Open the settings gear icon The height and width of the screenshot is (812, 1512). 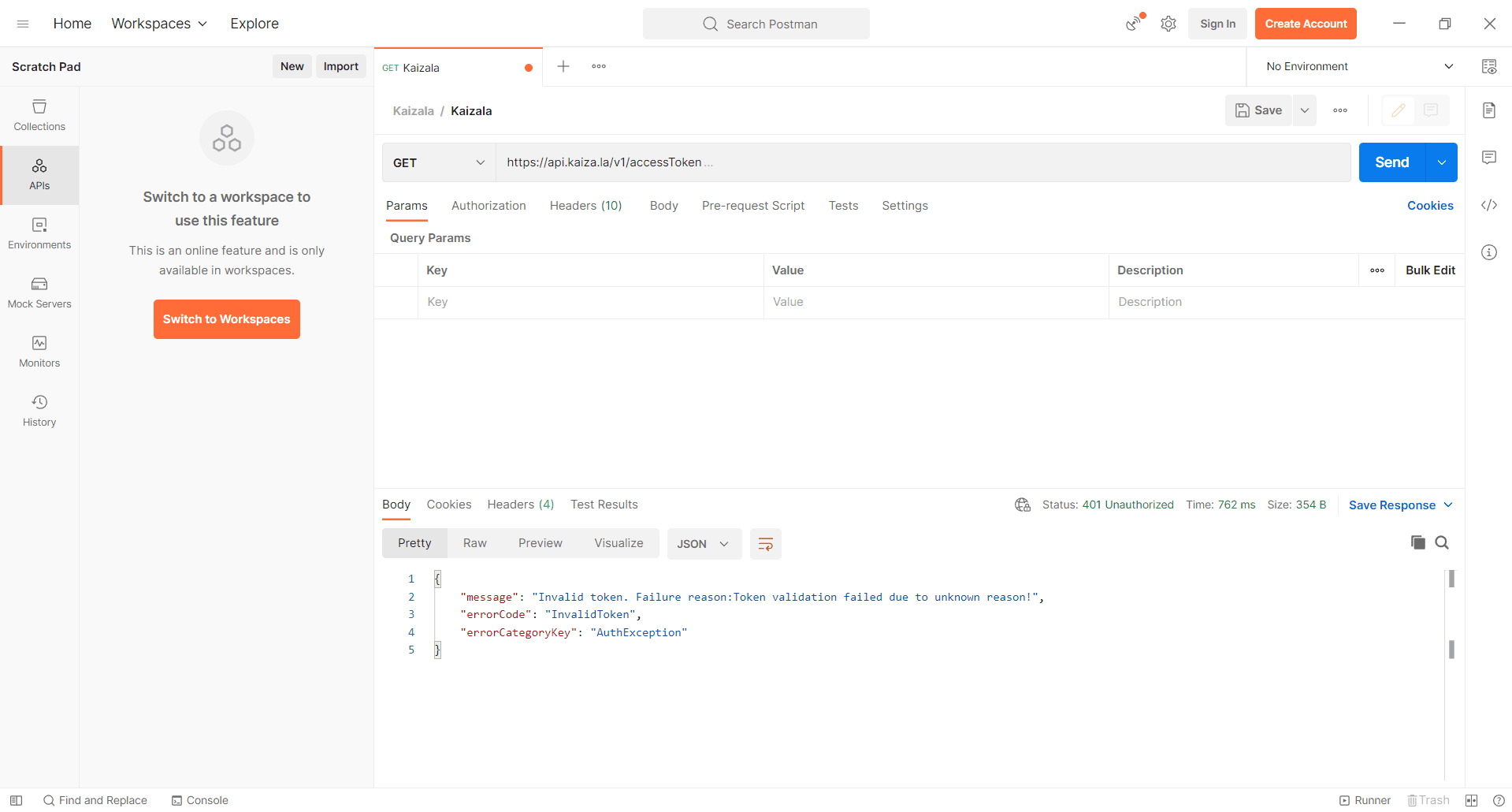(1168, 24)
